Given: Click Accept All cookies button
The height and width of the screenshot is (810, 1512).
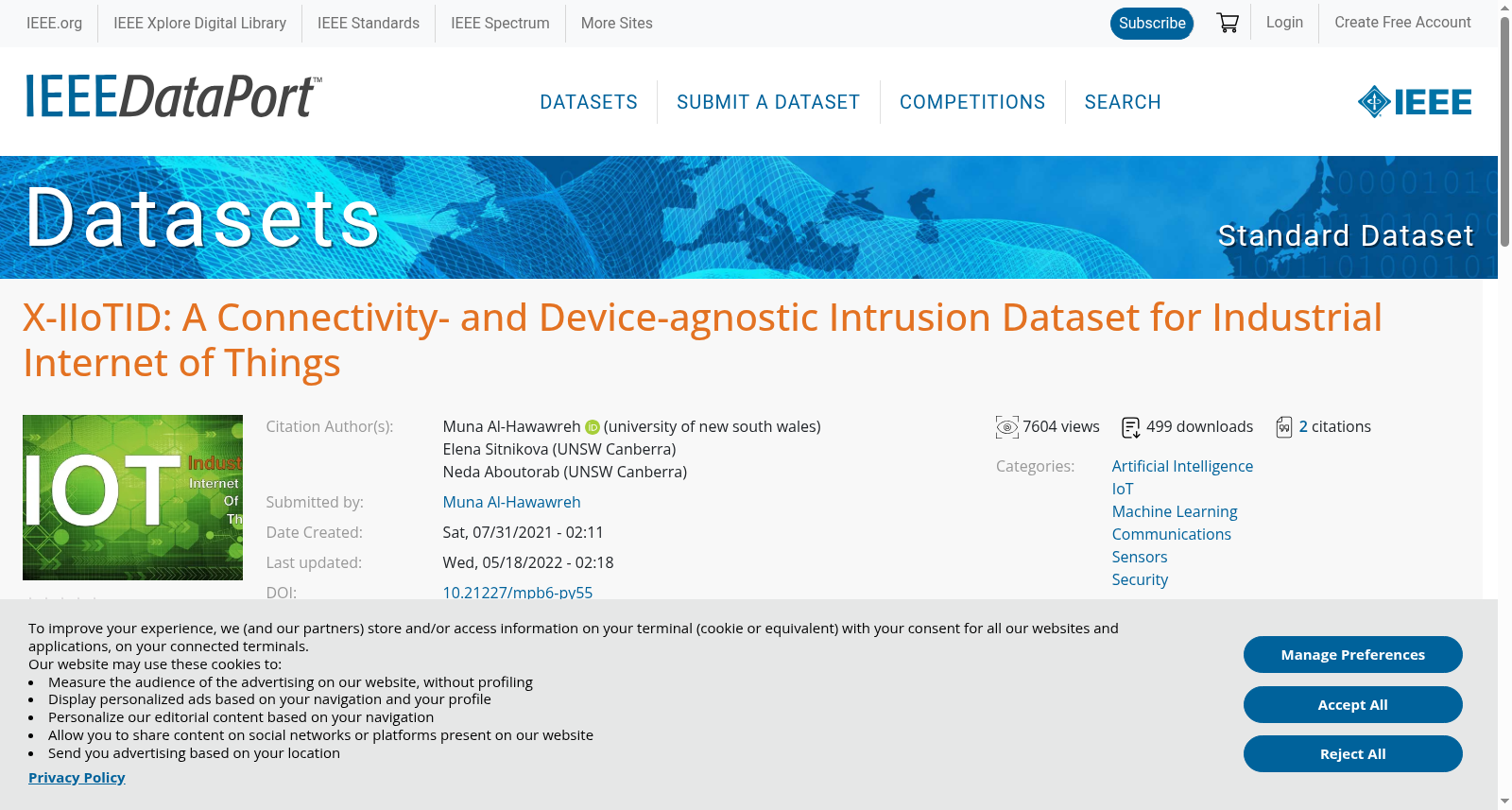Looking at the screenshot, I should point(1353,705).
